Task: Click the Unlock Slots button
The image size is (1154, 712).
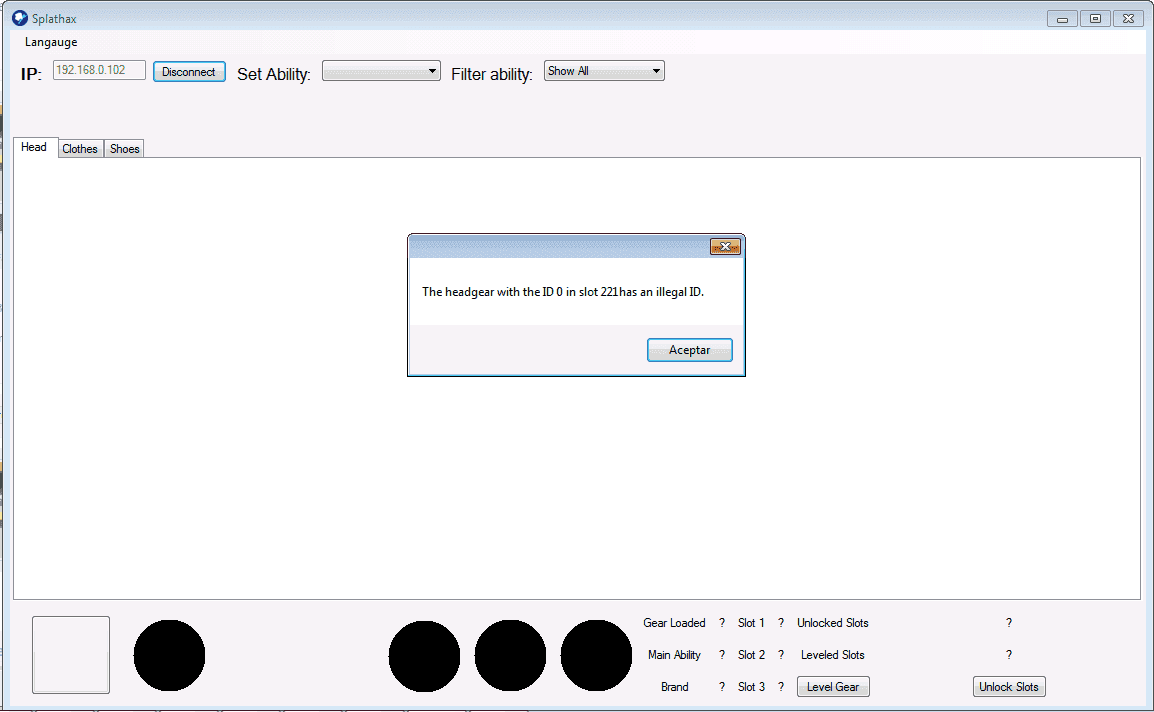Action: tap(1009, 686)
